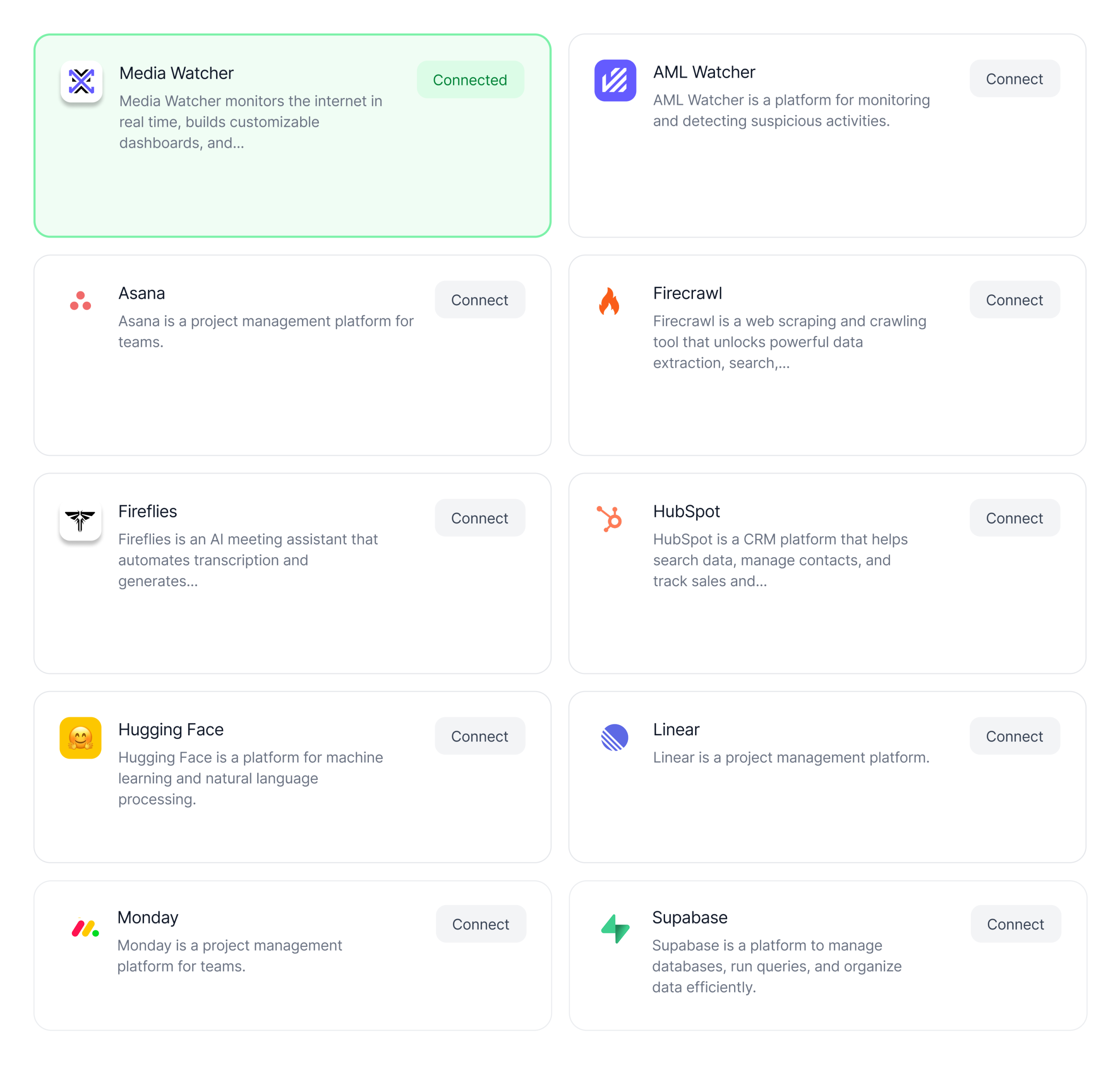Click the Firecrawl flame icon
Viewport: 1120px width, 1080px height.
pyautogui.click(x=609, y=301)
